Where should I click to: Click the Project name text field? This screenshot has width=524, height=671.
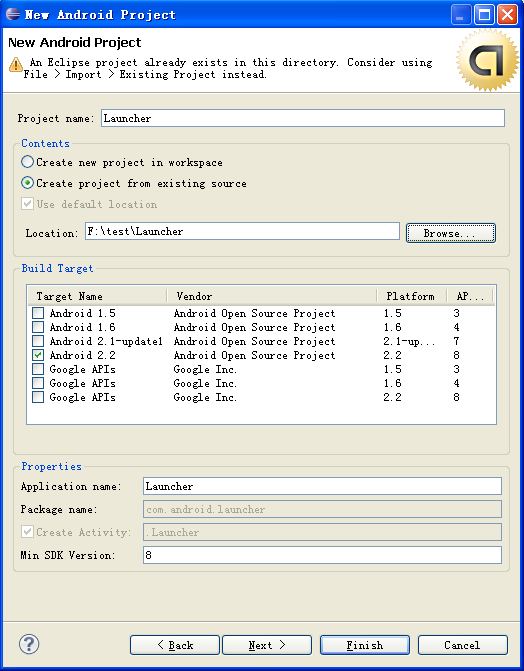click(303, 118)
